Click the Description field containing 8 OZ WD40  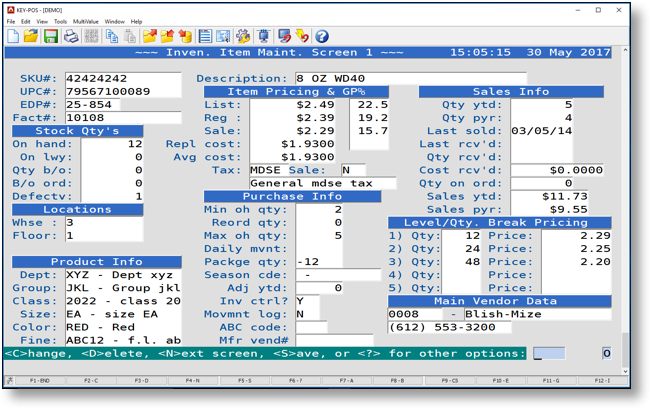coord(410,78)
